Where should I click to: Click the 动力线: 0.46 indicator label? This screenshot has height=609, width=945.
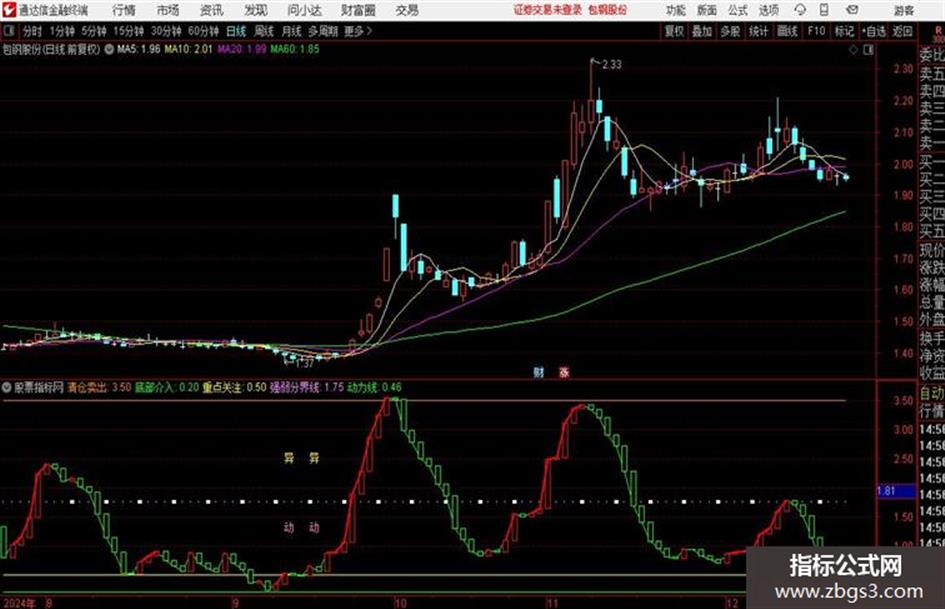pos(374,387)
